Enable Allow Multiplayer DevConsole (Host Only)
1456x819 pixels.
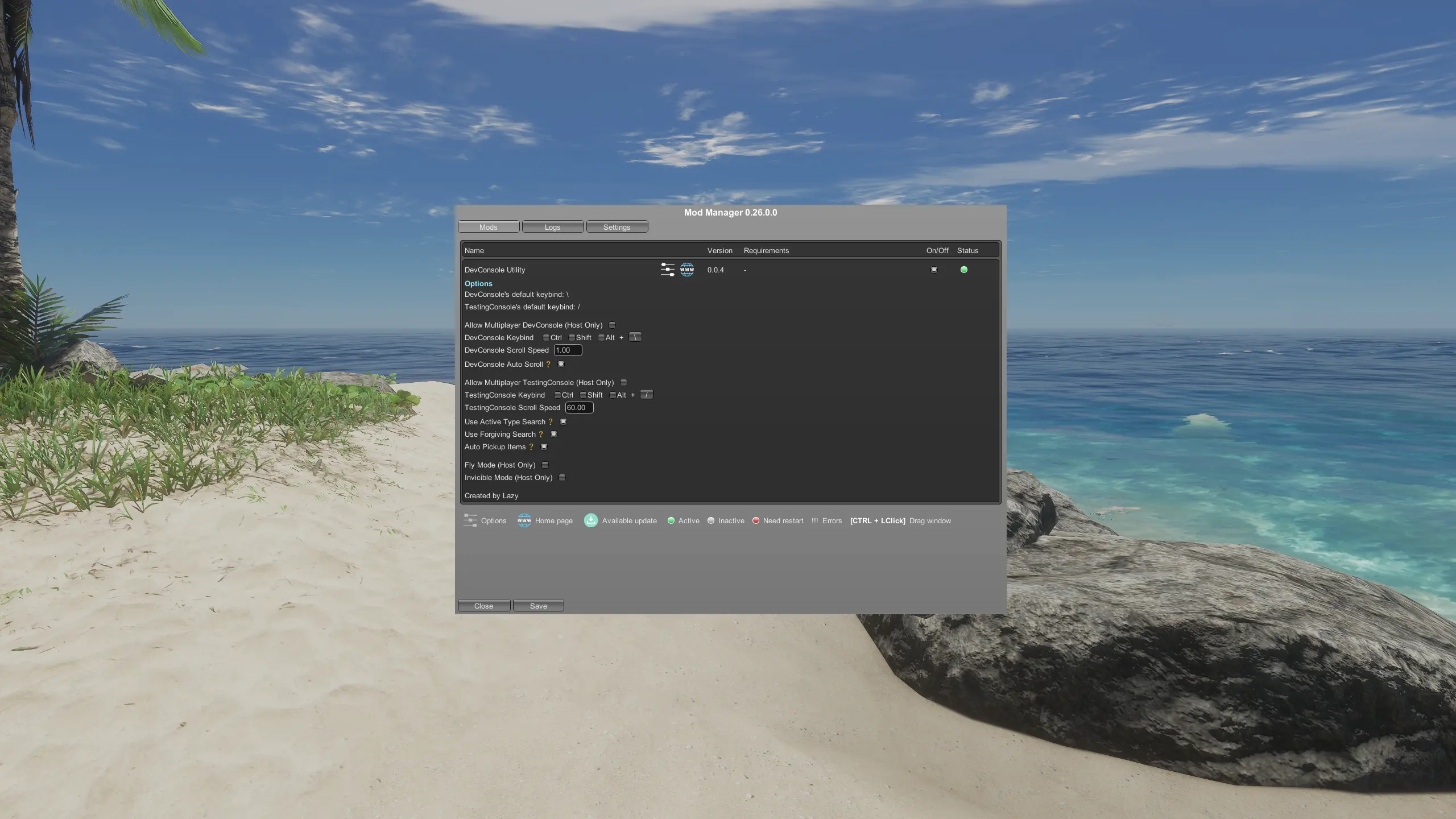(x=613, y=325)
